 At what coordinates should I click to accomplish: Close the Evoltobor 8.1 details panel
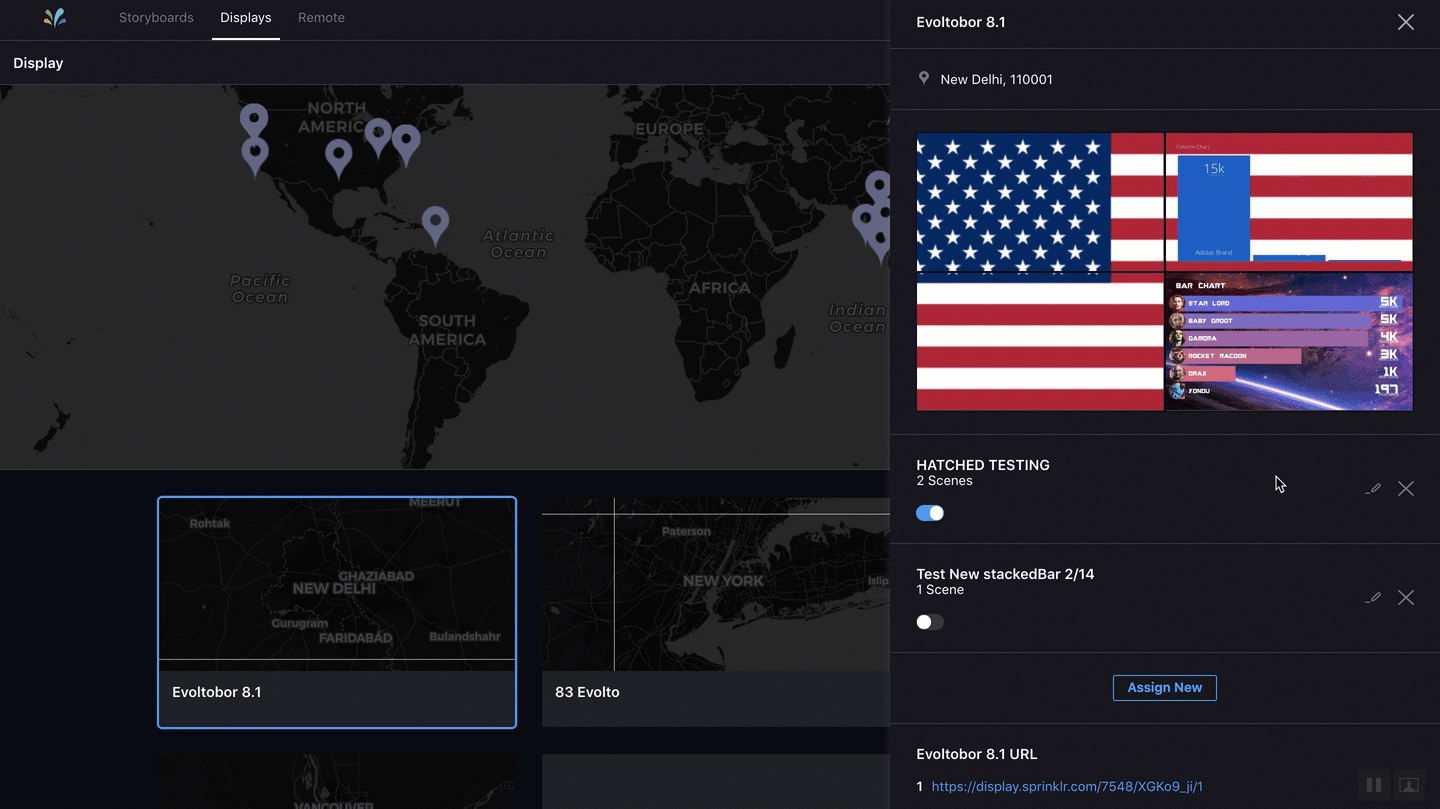pos(1405,22)
